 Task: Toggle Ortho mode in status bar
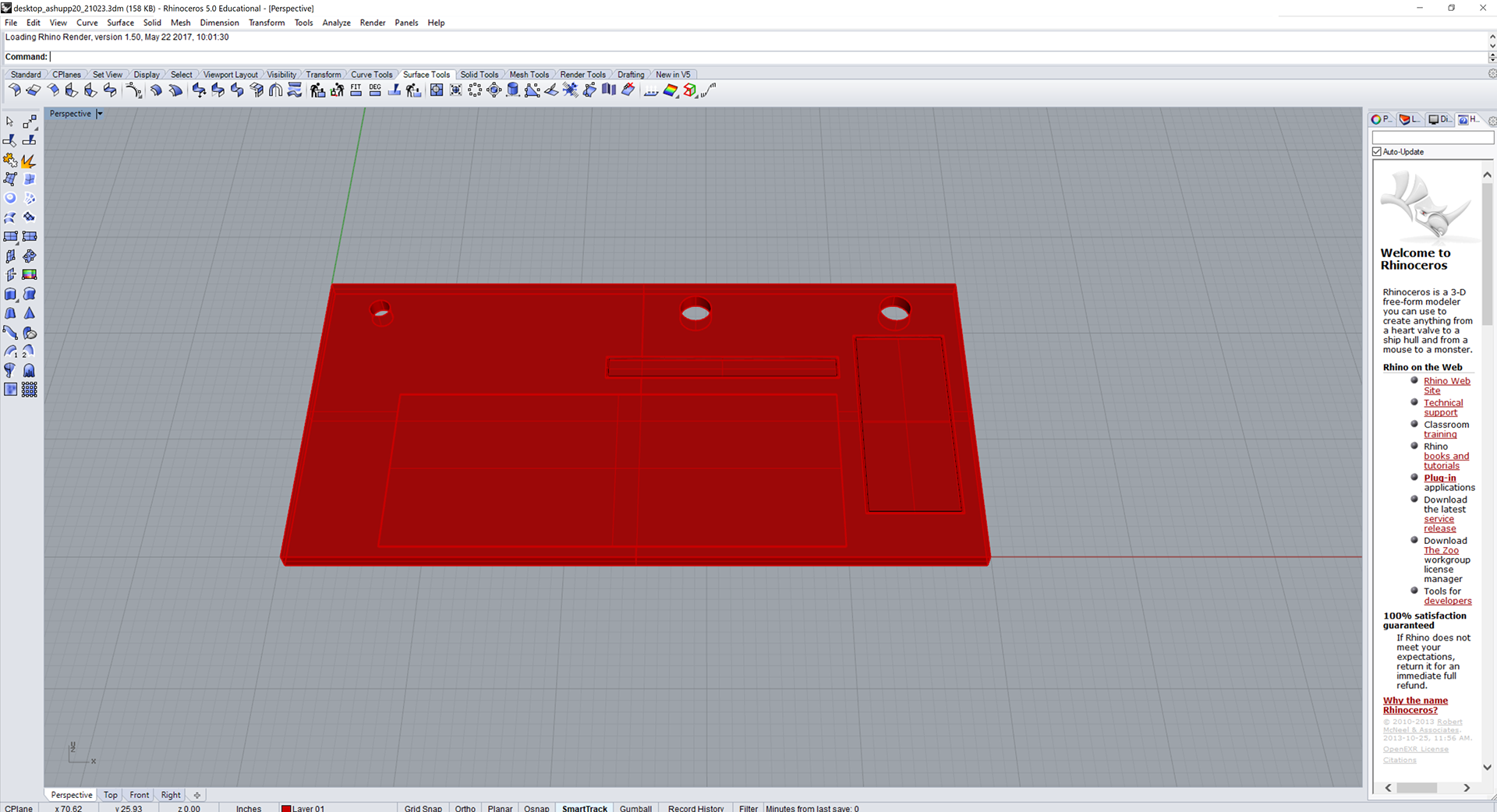pyautogui.click(x=465, y=808)
